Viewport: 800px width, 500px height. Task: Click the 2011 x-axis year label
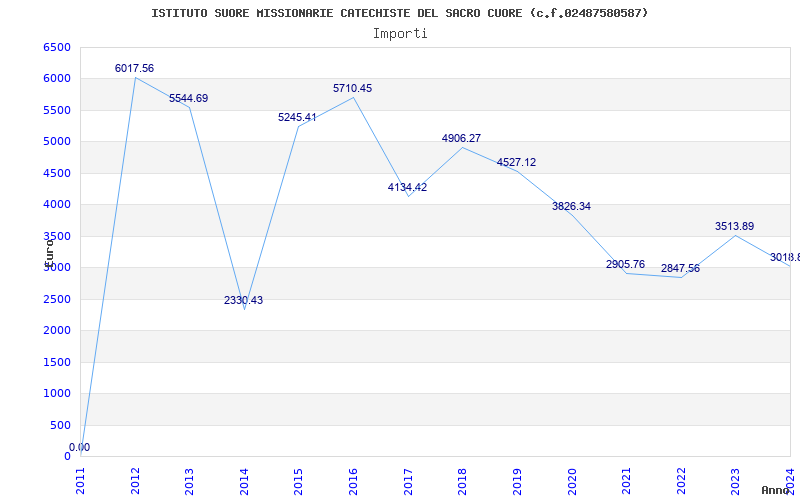[81, 481]
